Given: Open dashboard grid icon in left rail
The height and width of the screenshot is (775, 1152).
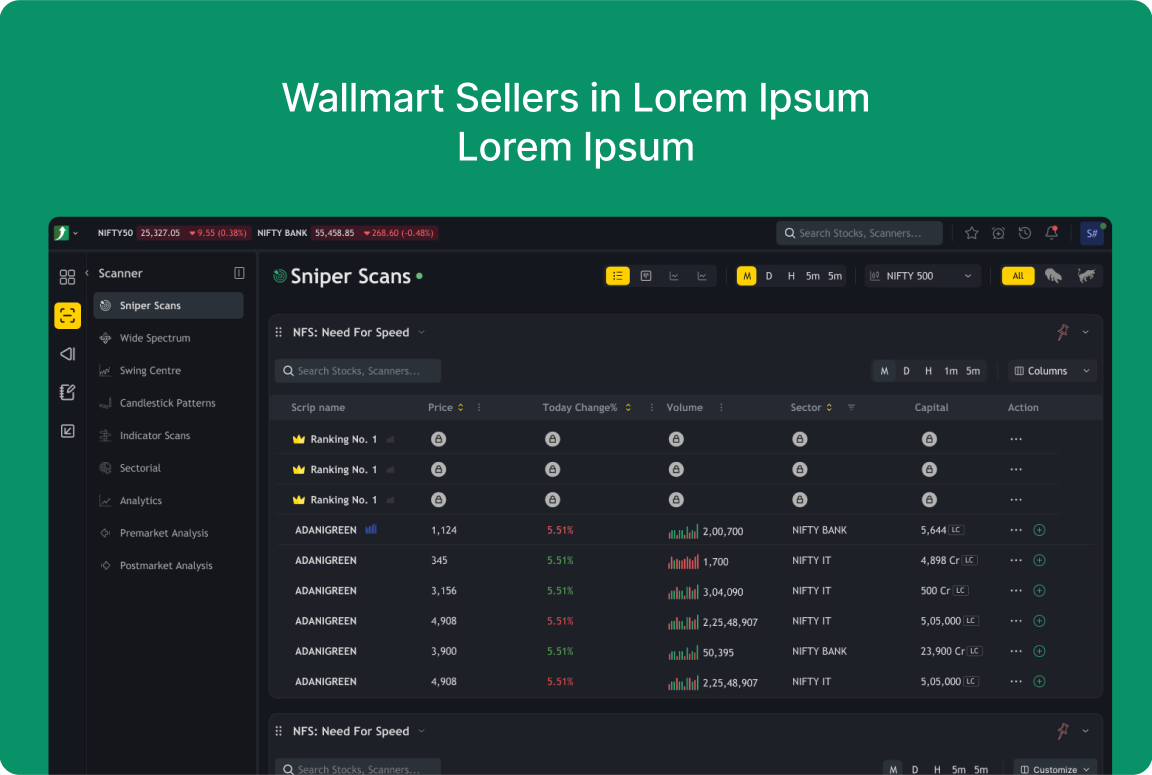Looking at the screenshot, I should point(67,277).
